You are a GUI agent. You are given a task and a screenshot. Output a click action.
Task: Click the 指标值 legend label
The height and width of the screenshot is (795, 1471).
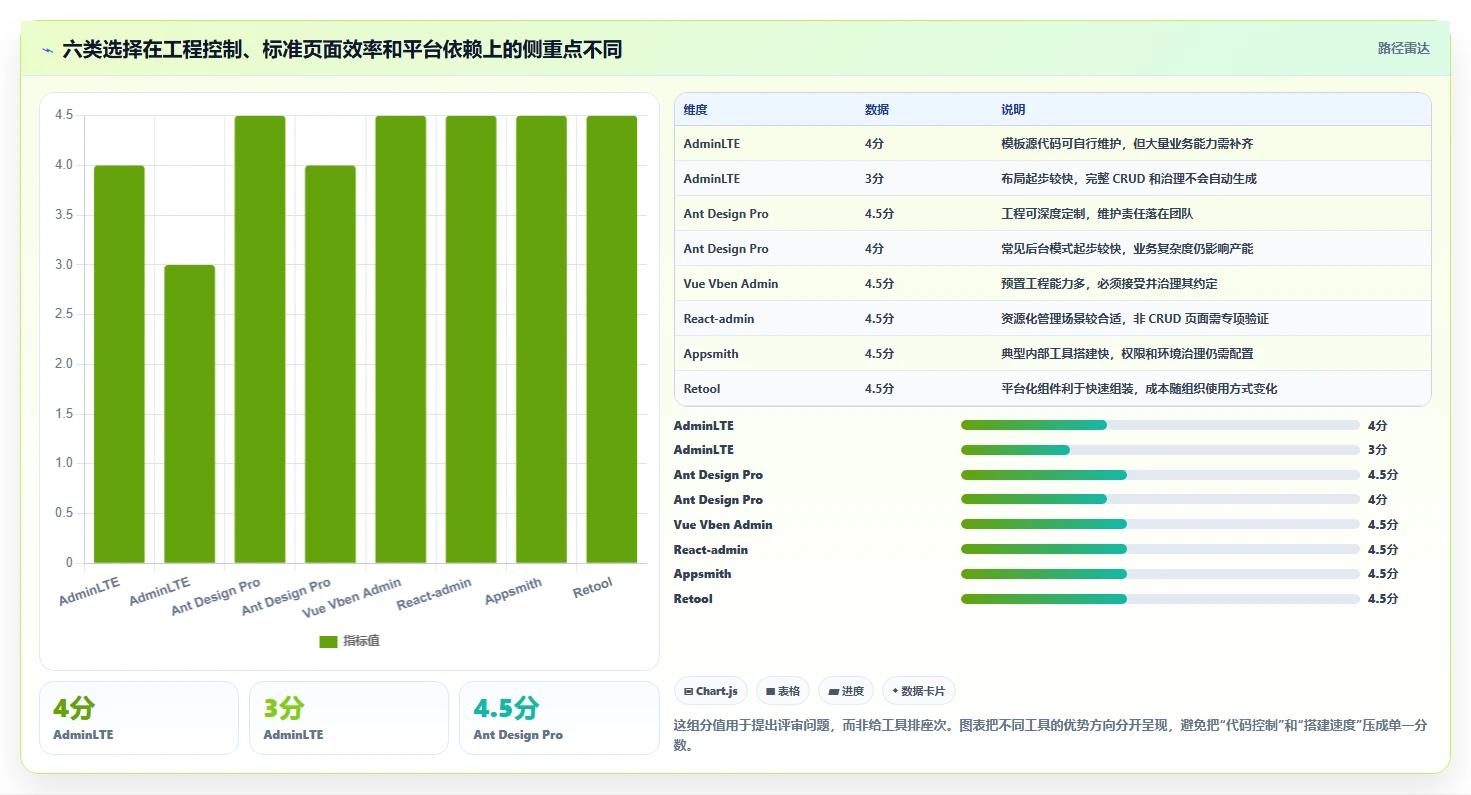pyautogui.click(x=361, y=641)
